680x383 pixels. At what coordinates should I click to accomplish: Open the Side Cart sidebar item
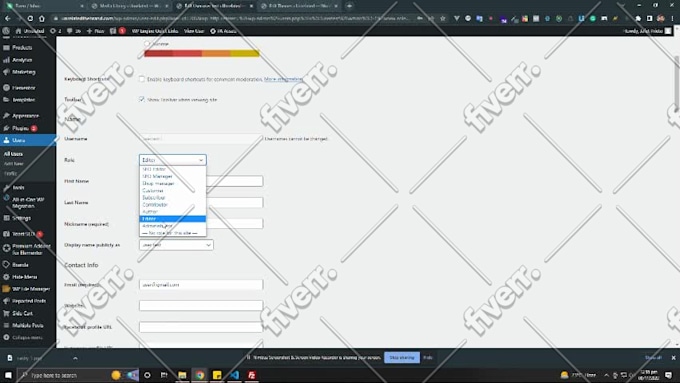[22, 313]
